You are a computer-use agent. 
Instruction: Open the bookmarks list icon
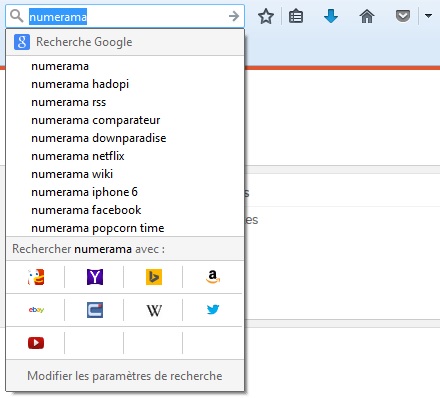tap(296, 16)
